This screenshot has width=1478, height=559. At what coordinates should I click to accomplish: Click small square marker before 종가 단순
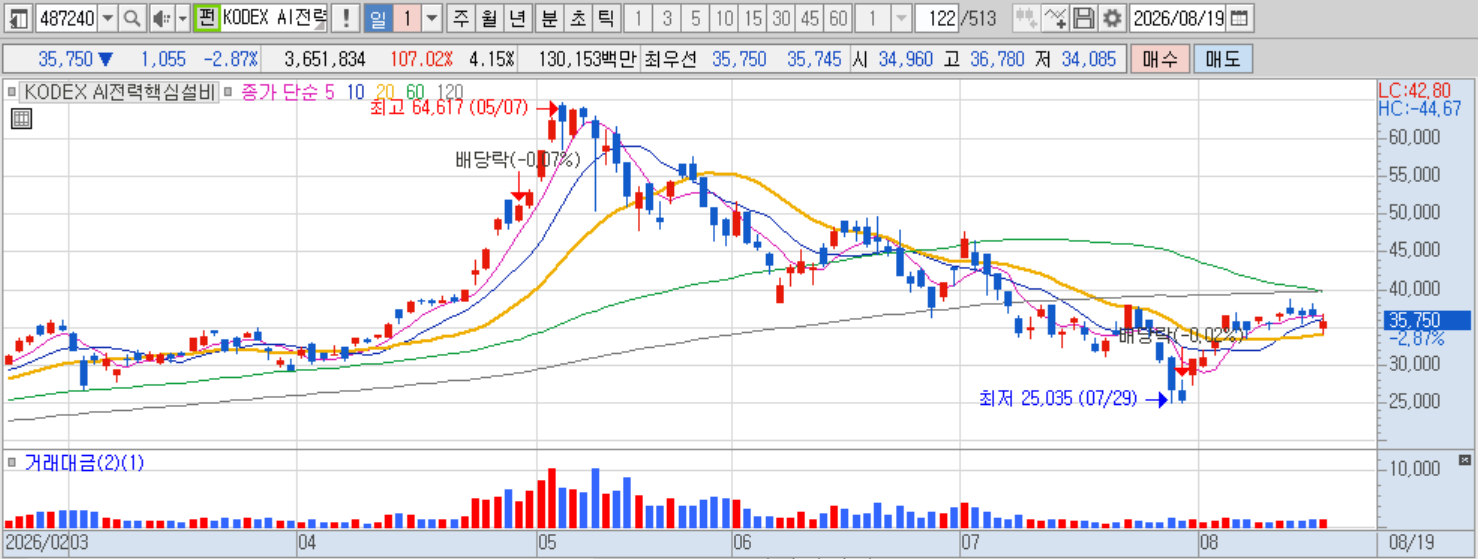[x=229, y=92]
